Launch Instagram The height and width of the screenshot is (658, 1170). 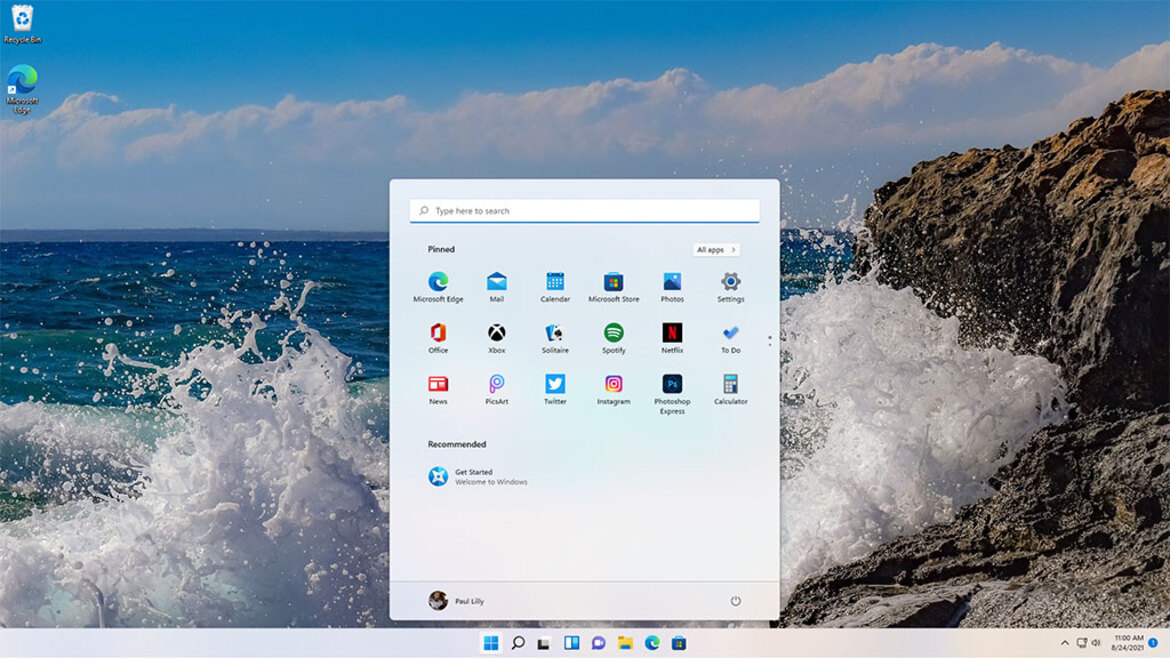tap(613, 389)
